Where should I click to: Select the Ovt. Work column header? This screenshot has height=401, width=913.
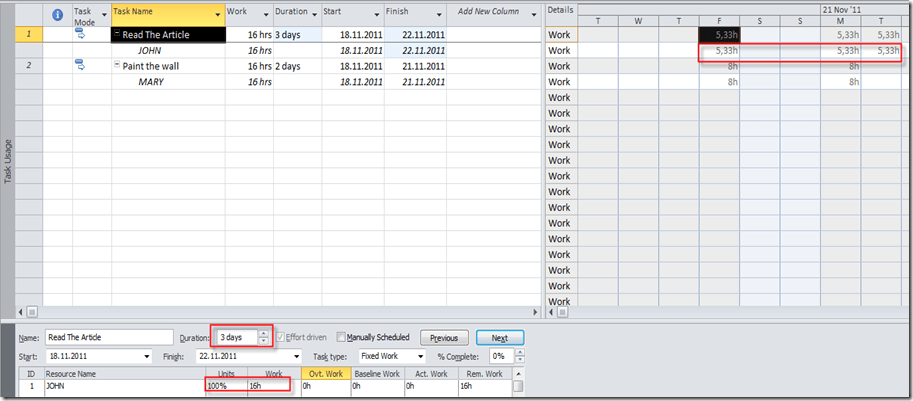323,374
